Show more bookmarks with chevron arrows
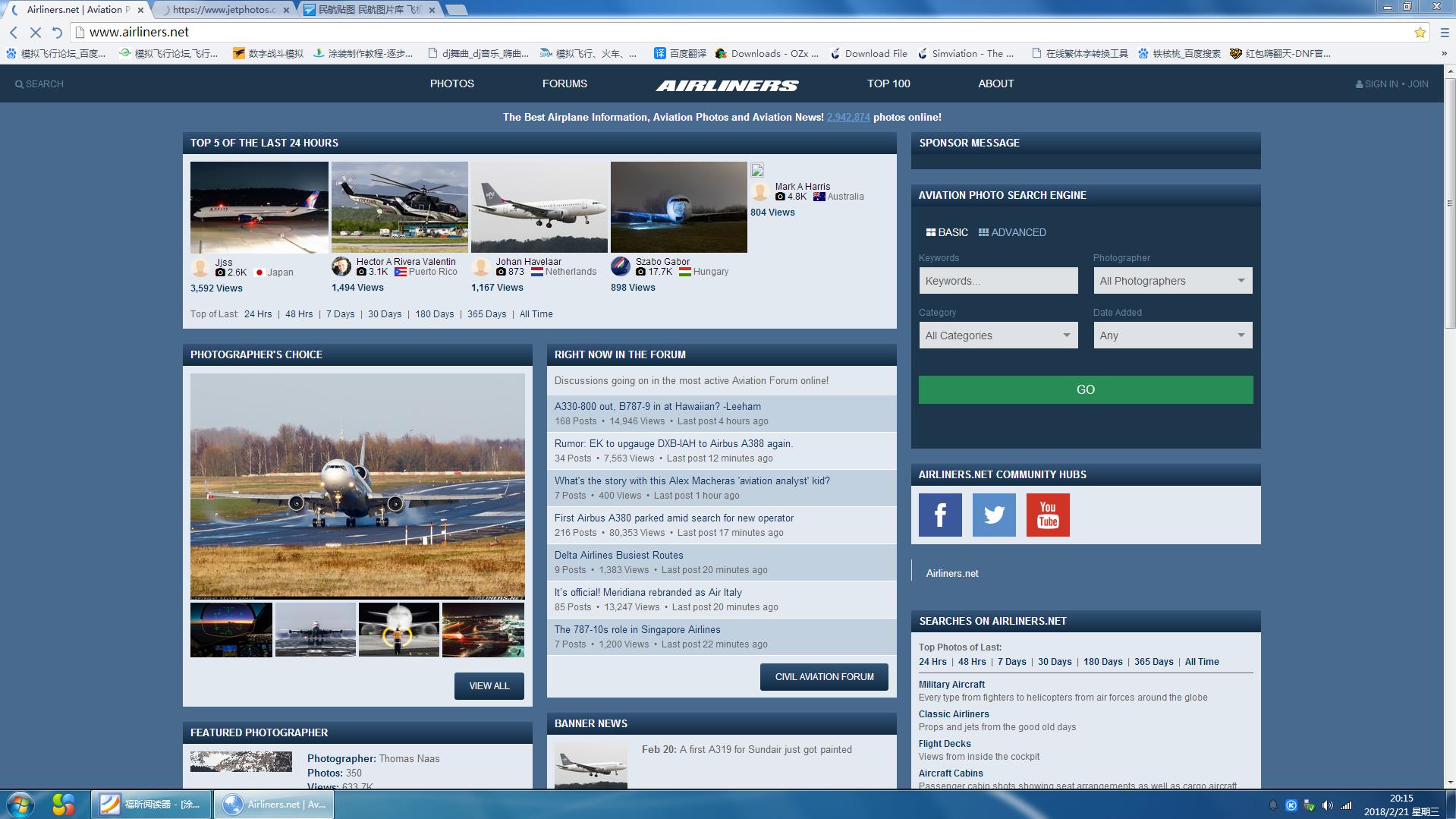The height and width of the screenshot is (819, 1456). 1444,53
